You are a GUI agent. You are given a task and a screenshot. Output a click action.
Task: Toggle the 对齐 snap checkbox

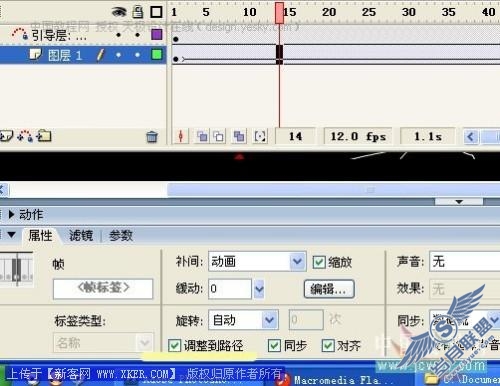(328, 345)
